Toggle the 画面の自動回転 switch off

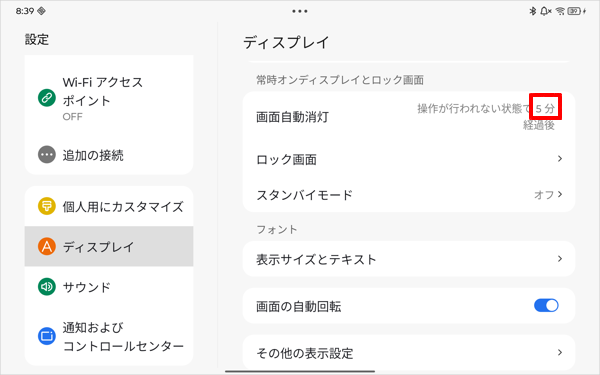(546, 306)
